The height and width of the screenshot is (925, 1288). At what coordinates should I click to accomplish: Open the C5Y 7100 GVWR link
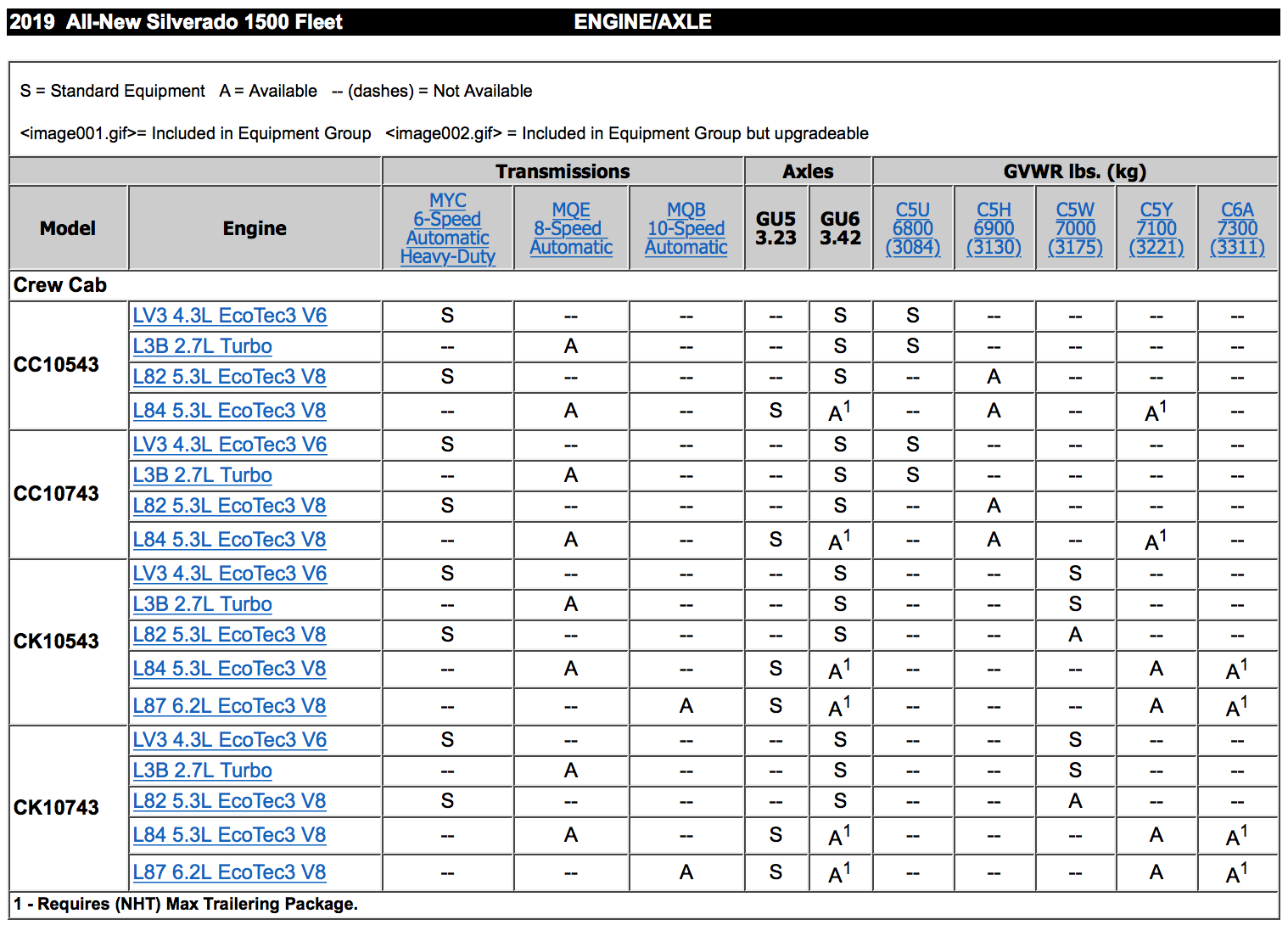1156,228
